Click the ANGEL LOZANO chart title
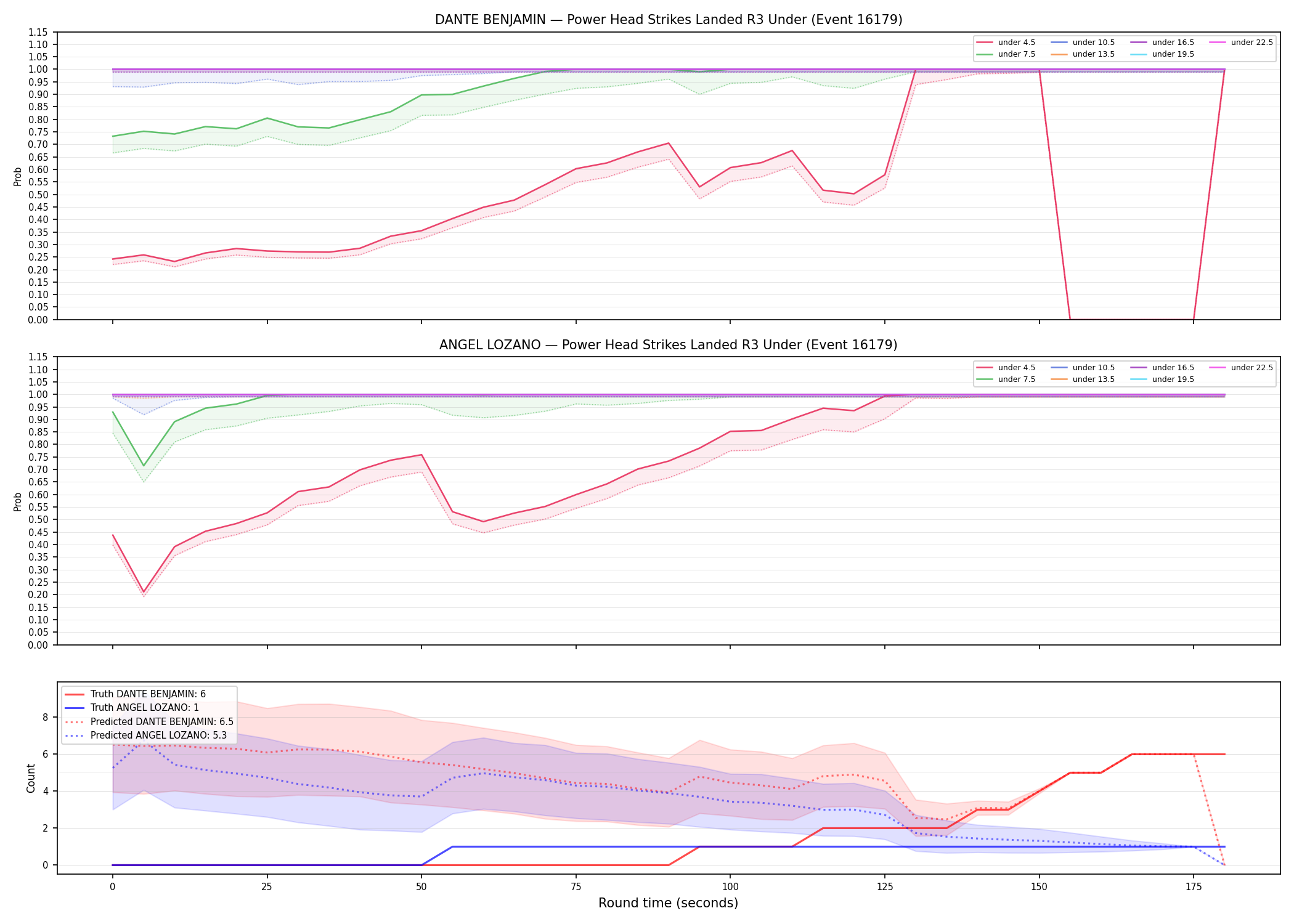Screen dimensions: 1294x924 click(x=669, y=345)
